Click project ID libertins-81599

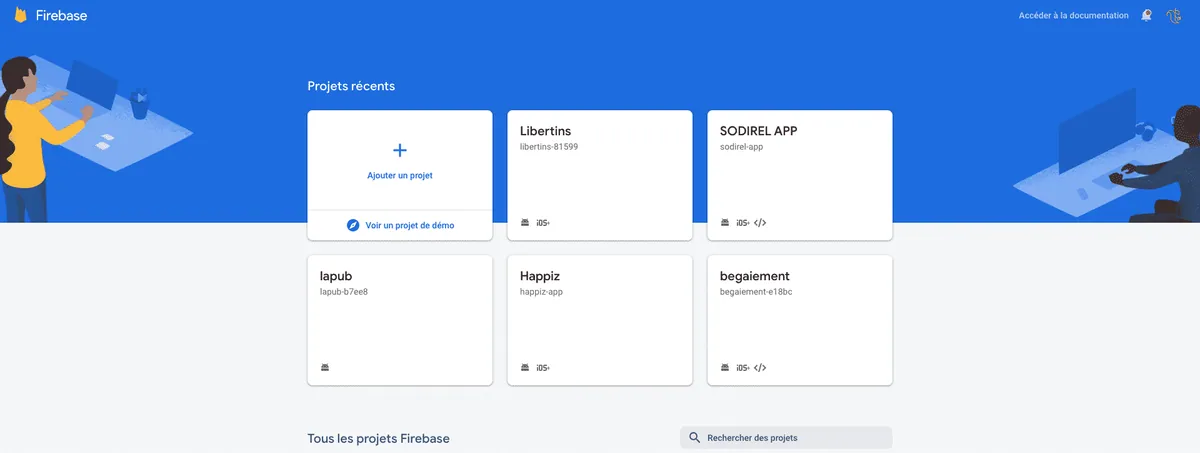tap(549, 147)
